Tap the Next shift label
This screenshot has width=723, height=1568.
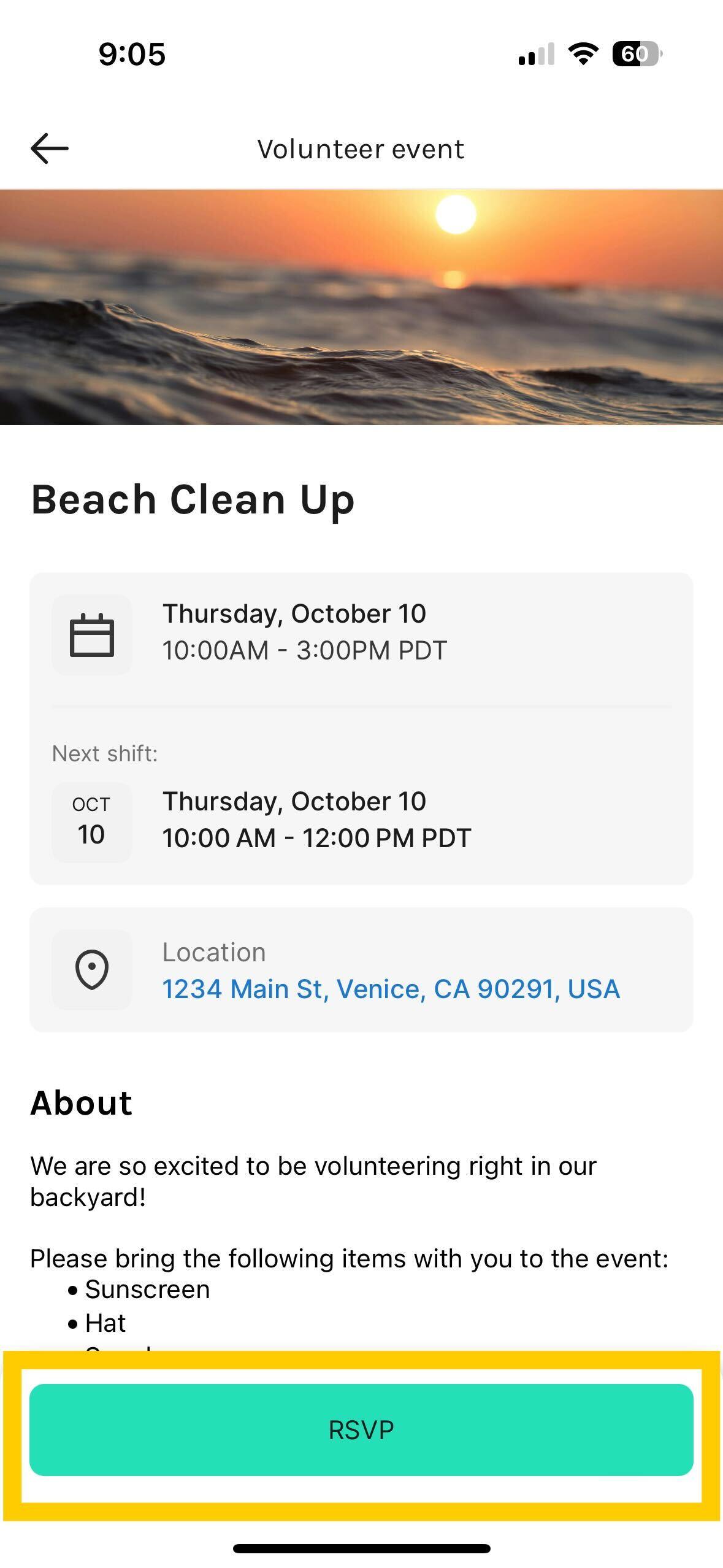click(105, 753)
